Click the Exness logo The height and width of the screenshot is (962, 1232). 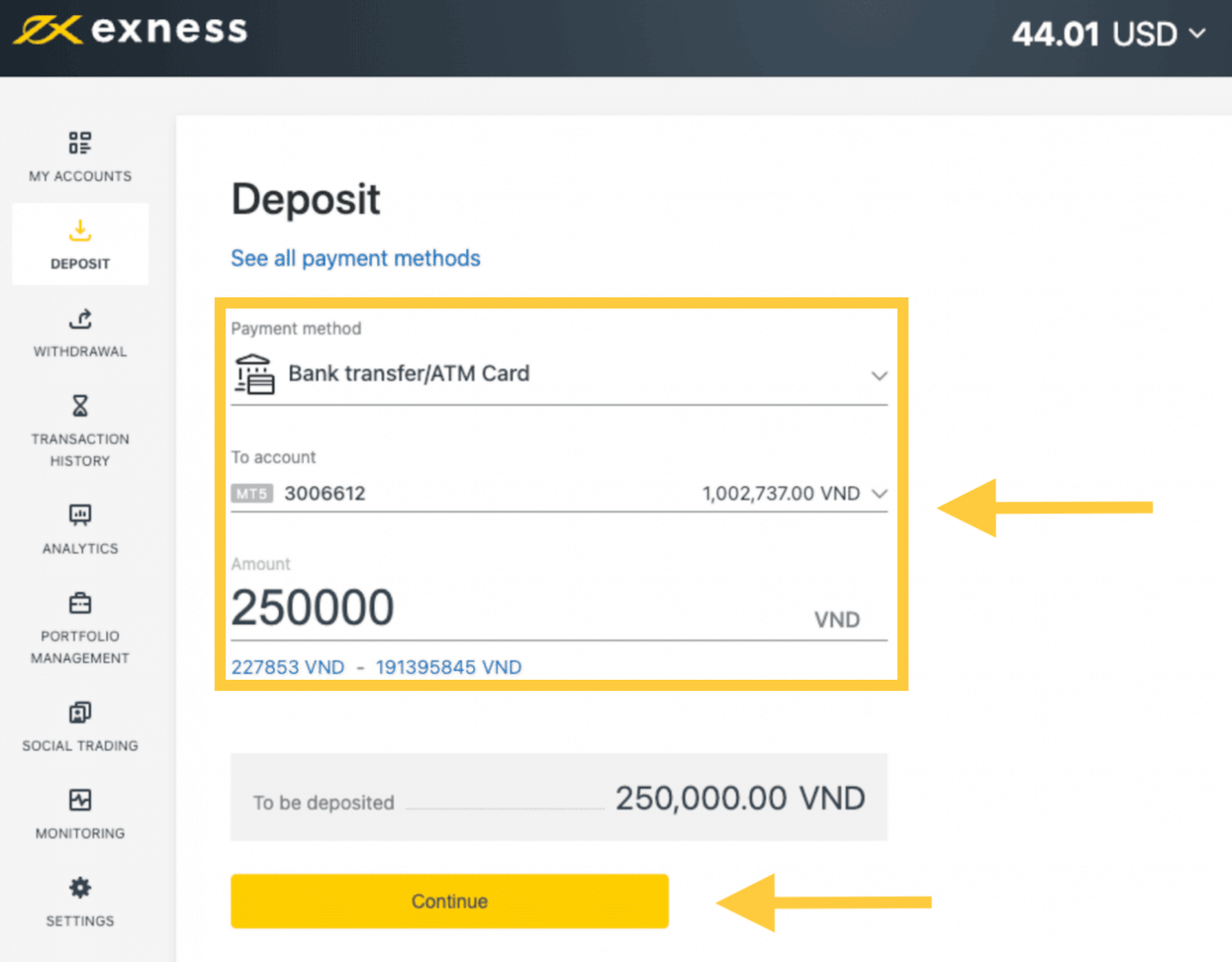coord(131,30)
